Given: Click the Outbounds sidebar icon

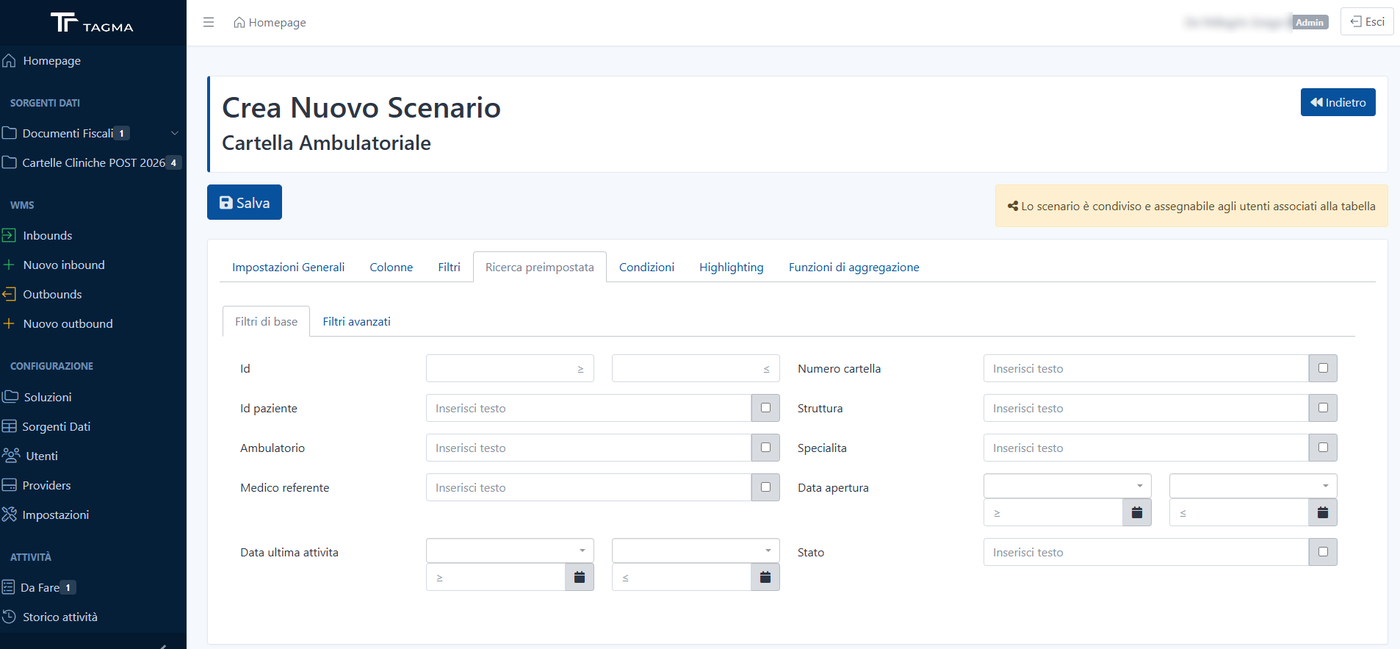Looking at the screenshot, I should pyautogui.click(x=9, y=295).
